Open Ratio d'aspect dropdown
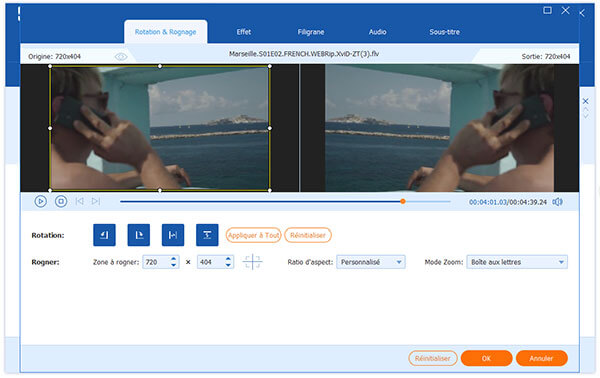 (371, 262)
